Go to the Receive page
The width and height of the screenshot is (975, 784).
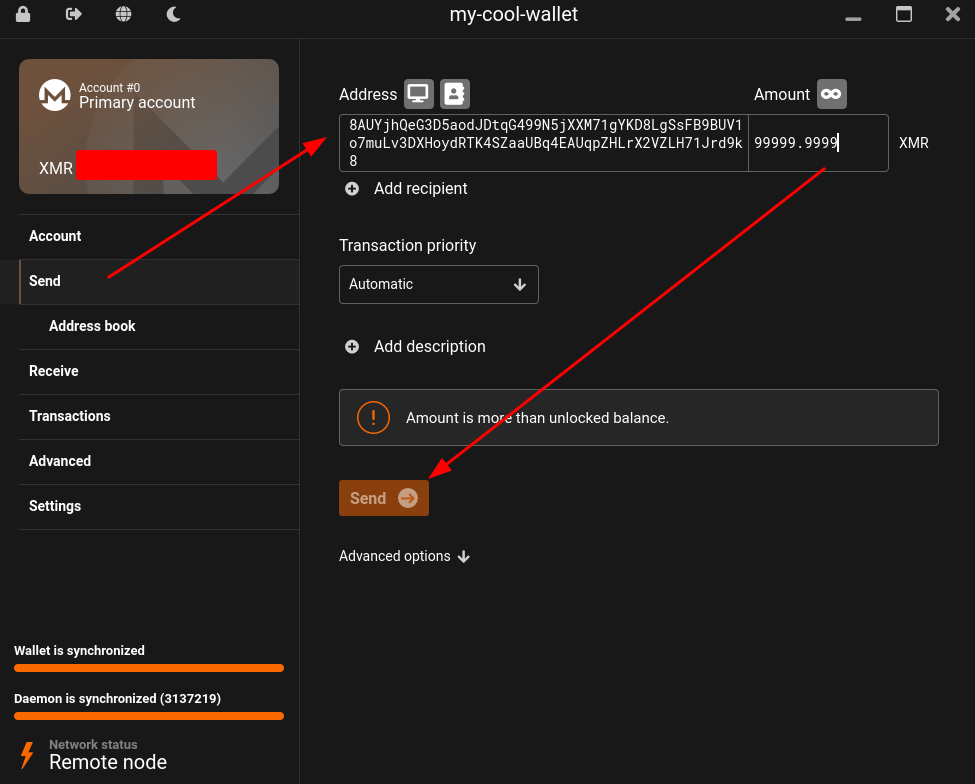click(159, 371)
